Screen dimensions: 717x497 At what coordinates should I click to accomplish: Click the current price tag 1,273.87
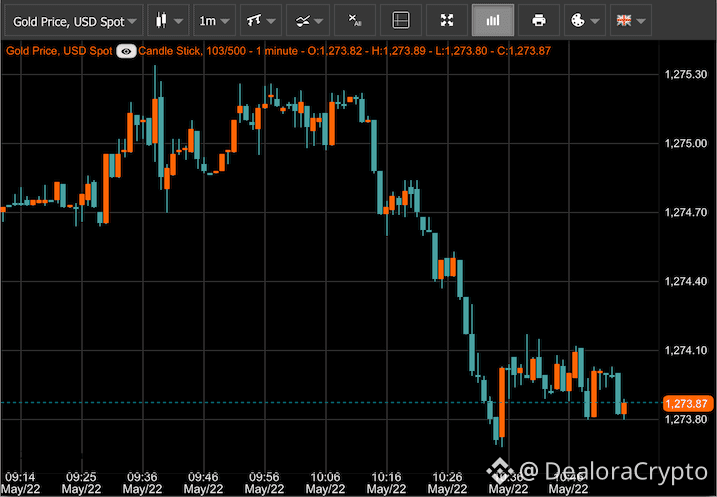tap(688, 404)
